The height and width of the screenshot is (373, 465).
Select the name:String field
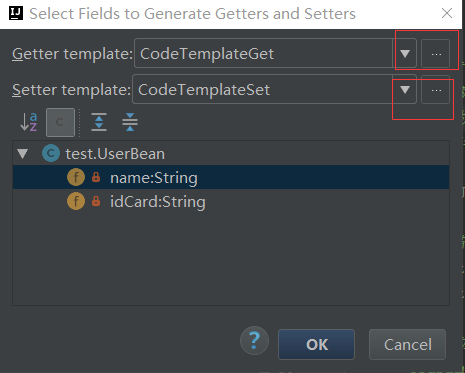coord(231,178)
